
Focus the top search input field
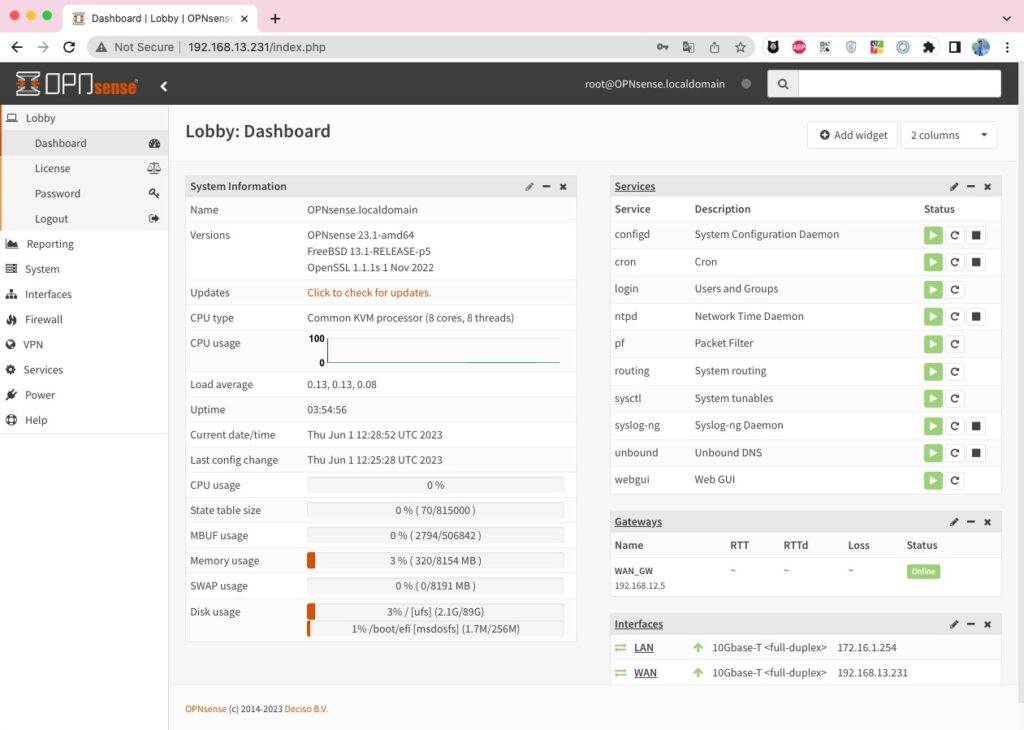tap(899, 84)
